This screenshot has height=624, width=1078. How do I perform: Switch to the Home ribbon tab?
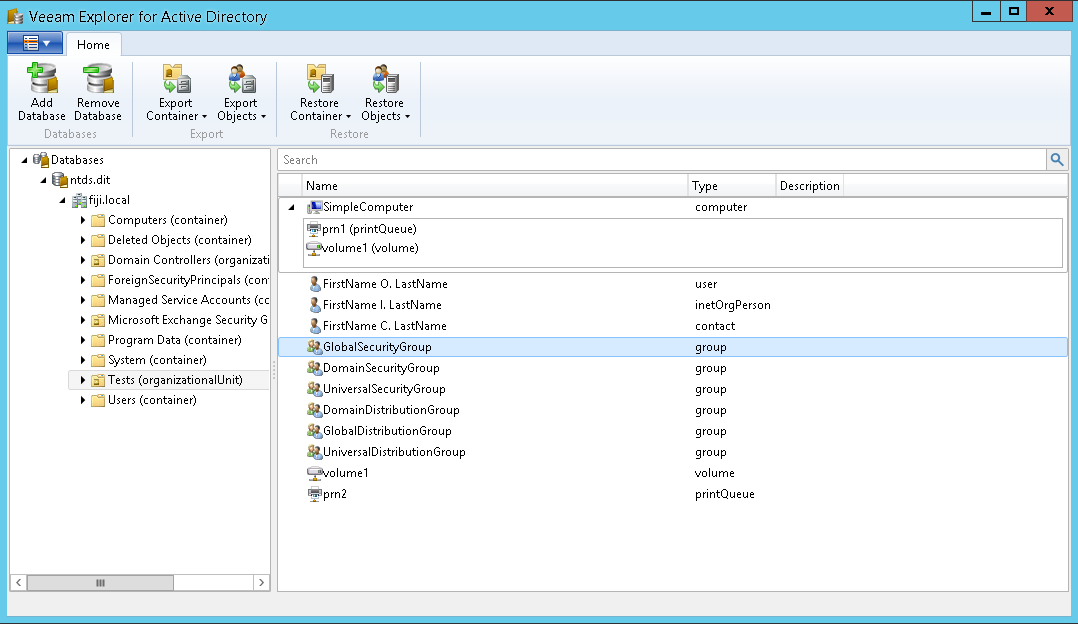coord(93,44)
